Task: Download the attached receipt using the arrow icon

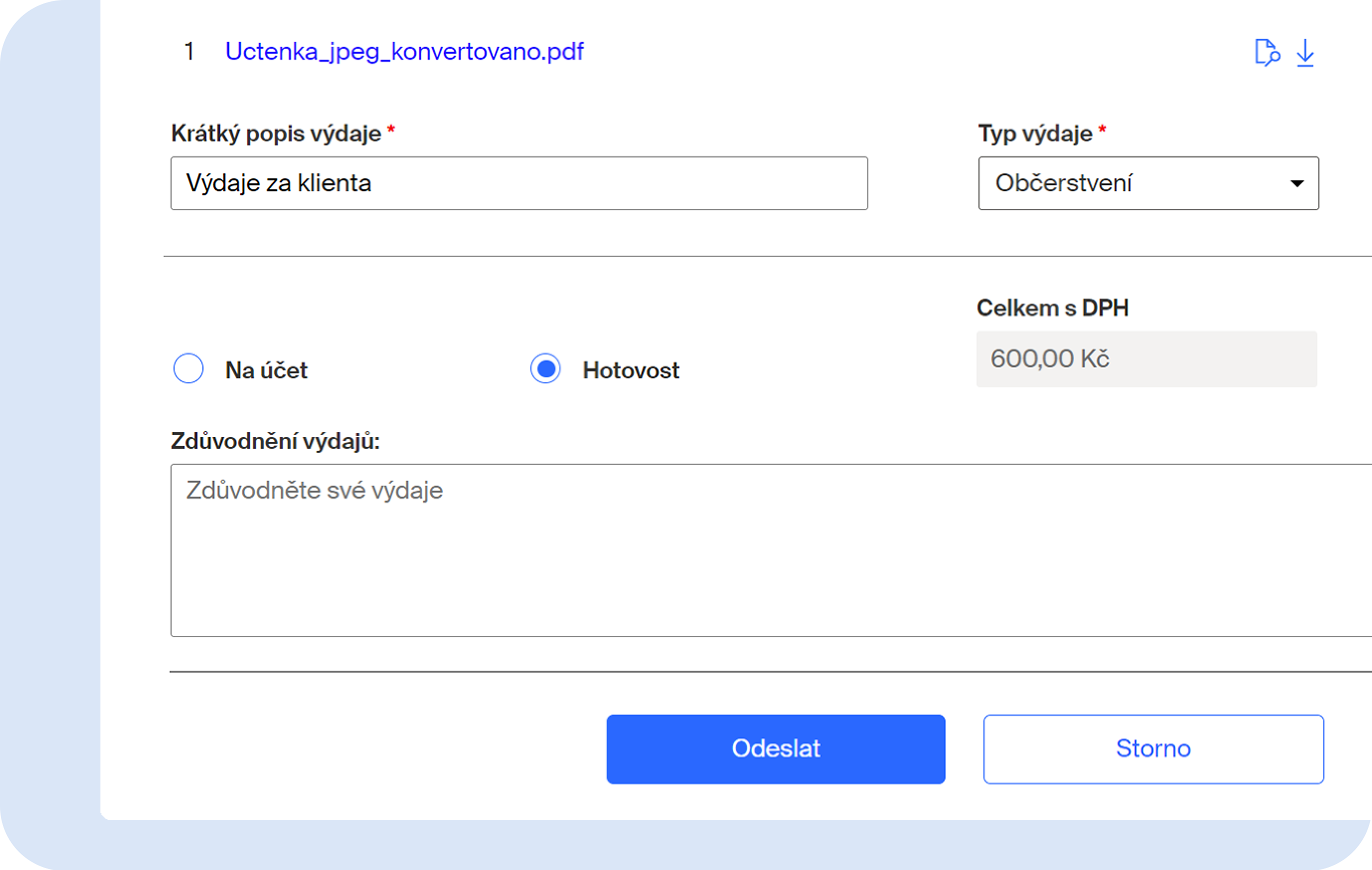Action: pyautogui.click(x=1305, y=53)
